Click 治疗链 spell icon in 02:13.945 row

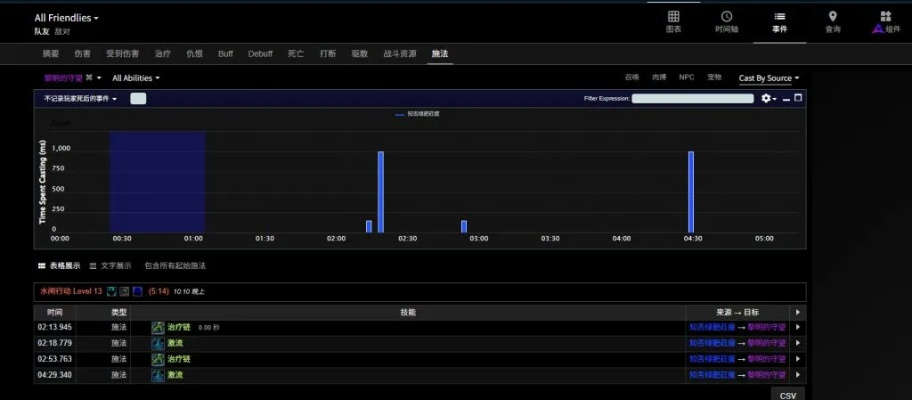[157, 327]
